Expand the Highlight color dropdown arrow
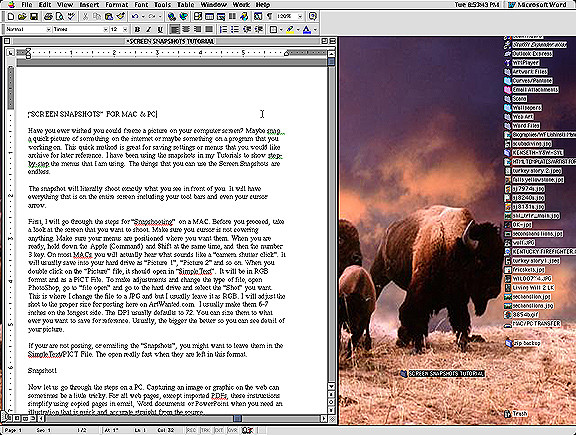This screenshot has width=576, height=435. 298,29
